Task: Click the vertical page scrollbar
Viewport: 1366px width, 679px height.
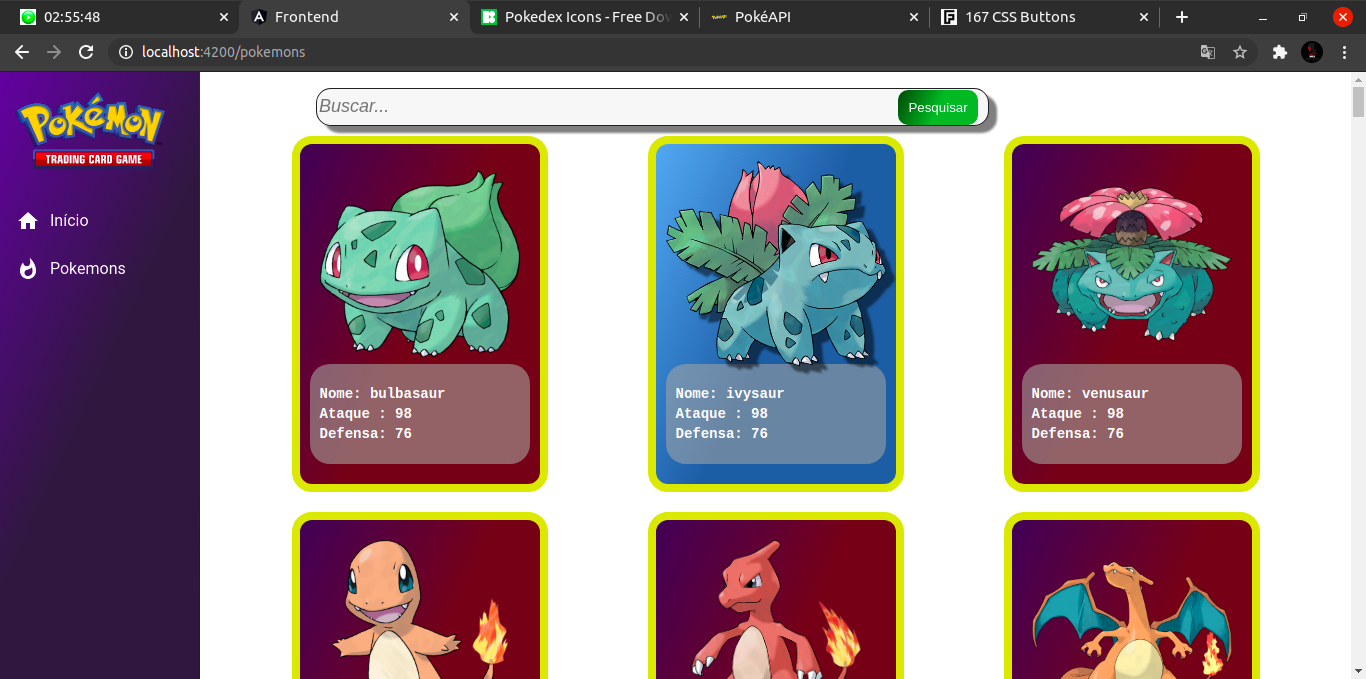Action: [x=1359, y=100]
